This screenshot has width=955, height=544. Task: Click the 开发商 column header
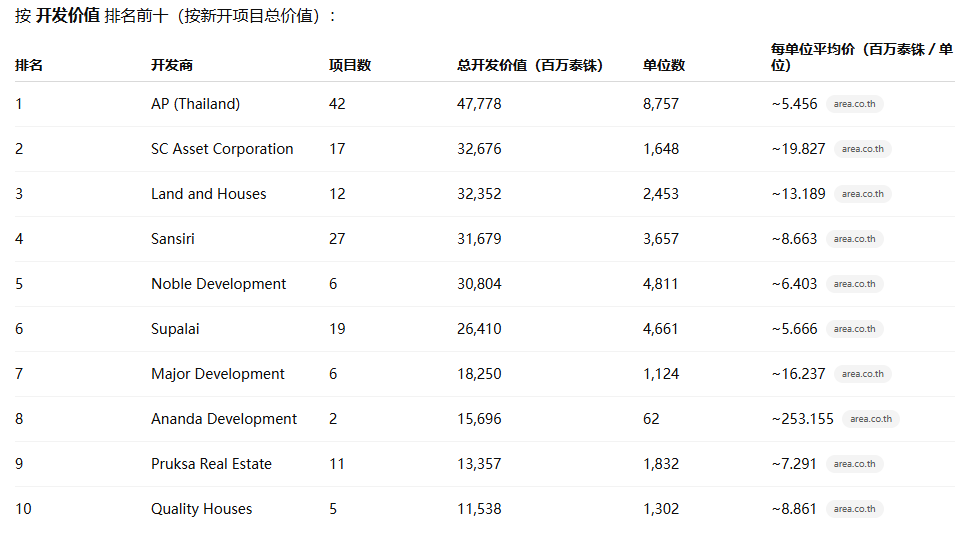(x=171, y=65)
